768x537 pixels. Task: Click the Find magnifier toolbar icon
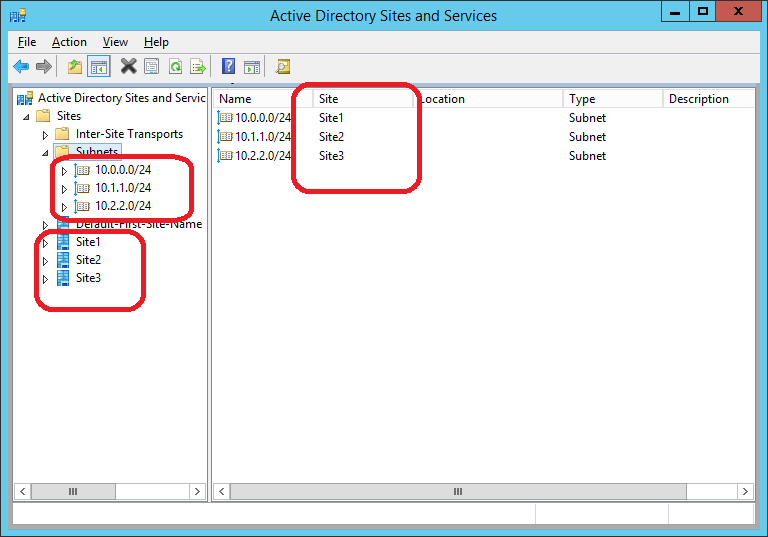[x=283, y=66]
